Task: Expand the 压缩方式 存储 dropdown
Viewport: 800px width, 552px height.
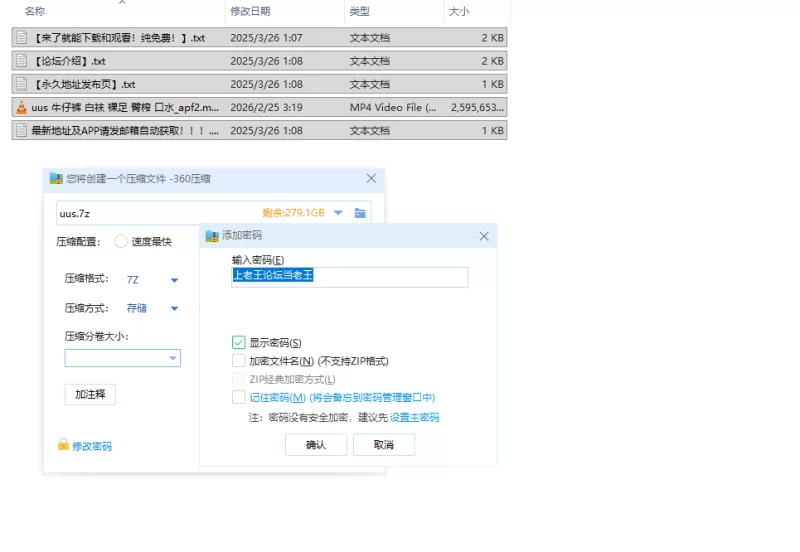Action: pyautogui.click(x=174, y=309)
